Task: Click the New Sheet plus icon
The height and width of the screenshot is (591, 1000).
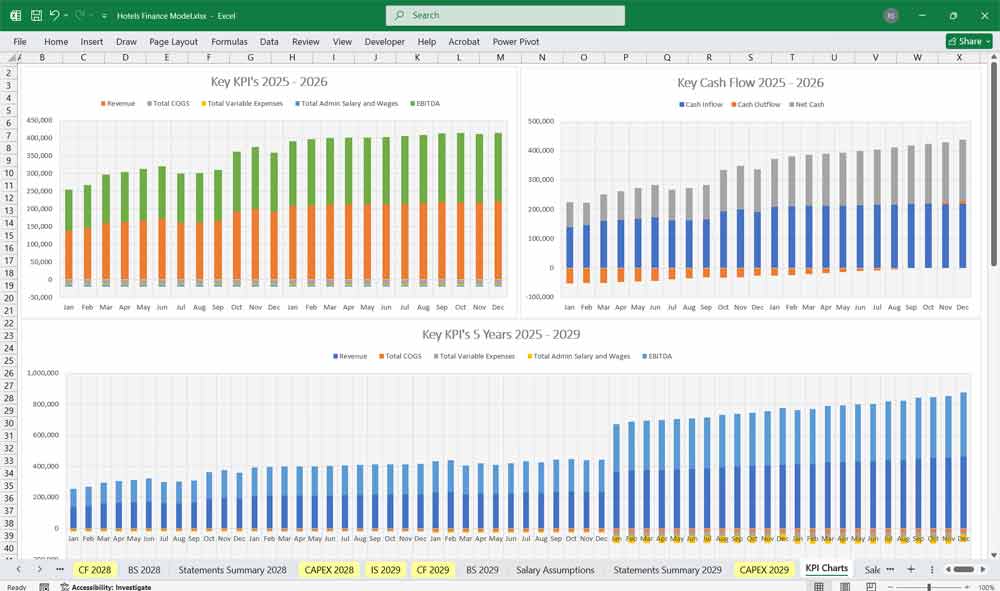Action: click(x=911, y=569)
